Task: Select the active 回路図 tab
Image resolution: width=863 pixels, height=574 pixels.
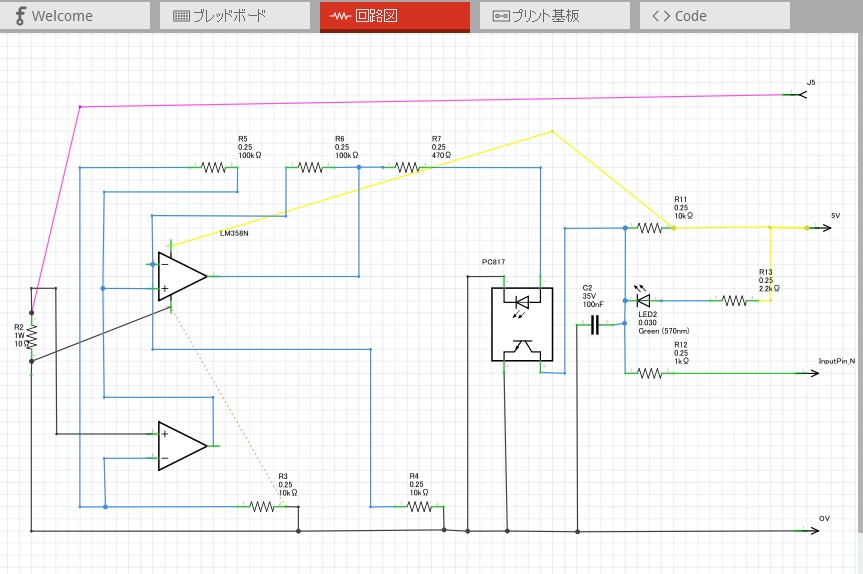Action: tap(394, 16)
